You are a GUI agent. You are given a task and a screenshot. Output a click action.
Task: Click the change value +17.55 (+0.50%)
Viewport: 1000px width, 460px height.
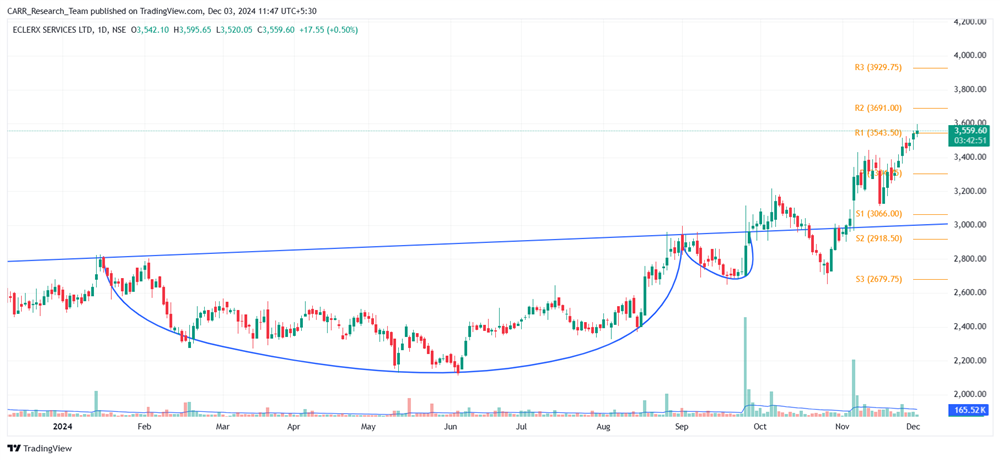click(330, 29)
